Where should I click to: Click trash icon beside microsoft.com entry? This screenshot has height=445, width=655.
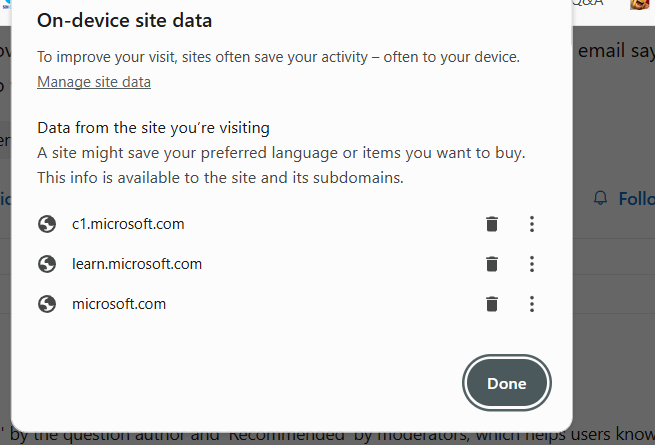(x=492, y=304)
